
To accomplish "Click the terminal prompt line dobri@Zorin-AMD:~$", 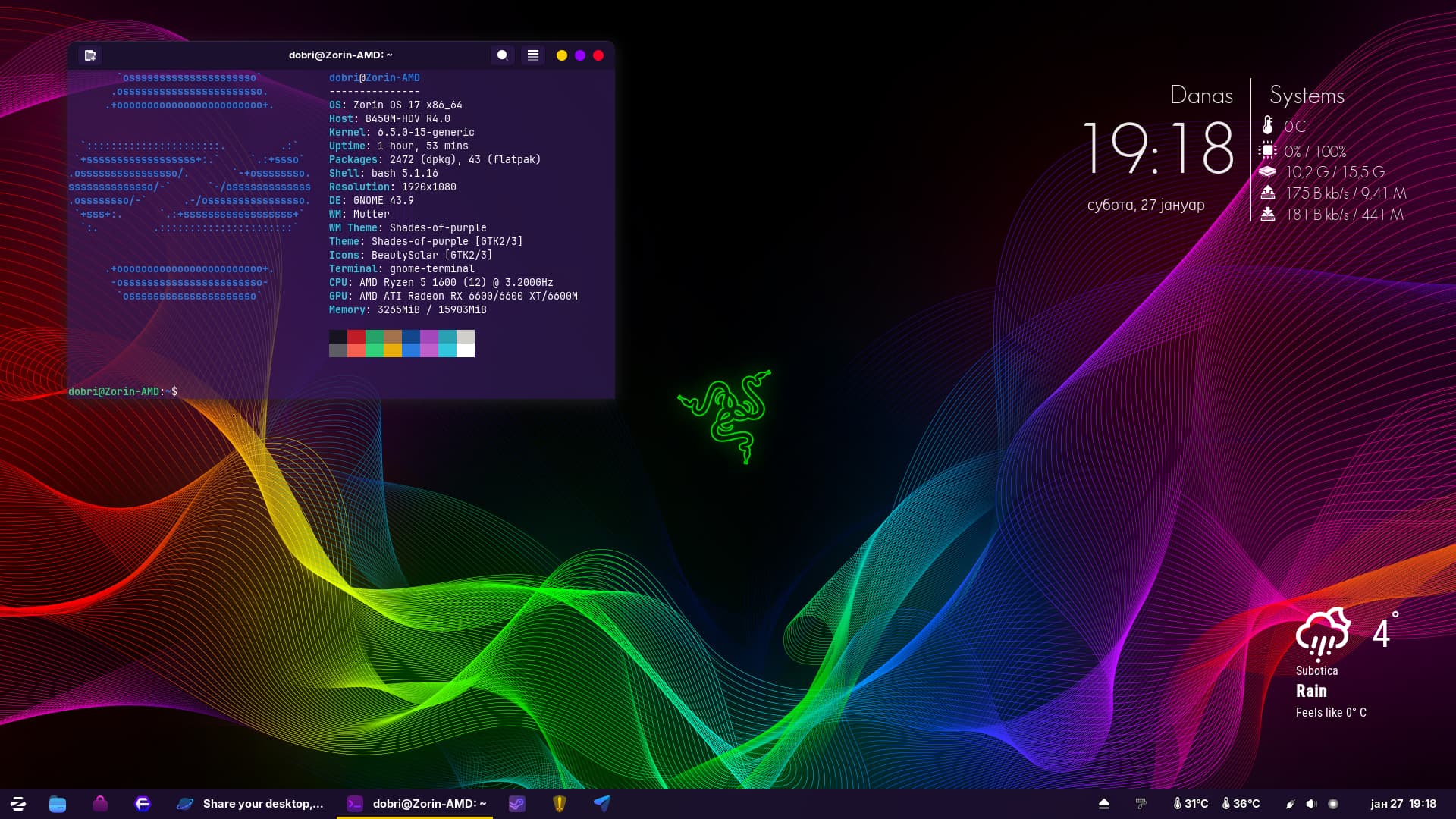I will (x=123, y=392).
